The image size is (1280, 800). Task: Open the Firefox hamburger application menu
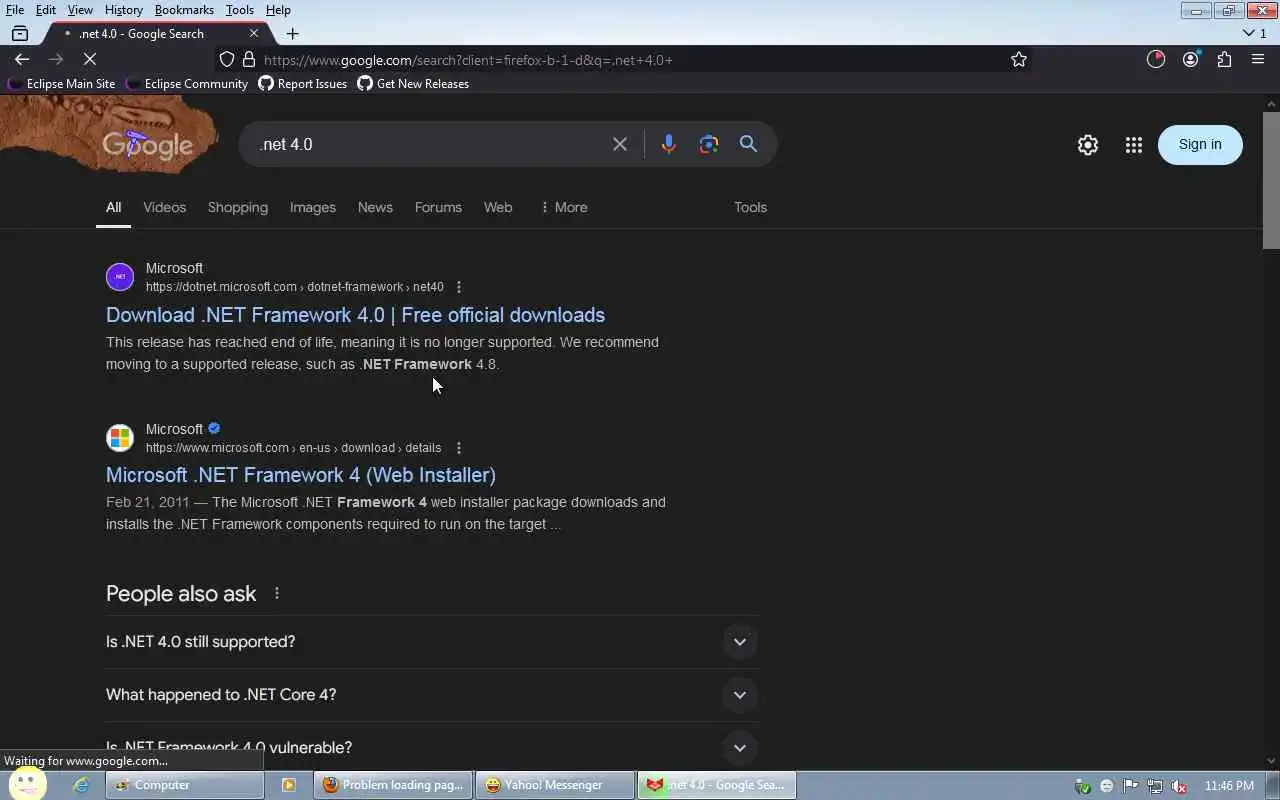[1258, 60]
